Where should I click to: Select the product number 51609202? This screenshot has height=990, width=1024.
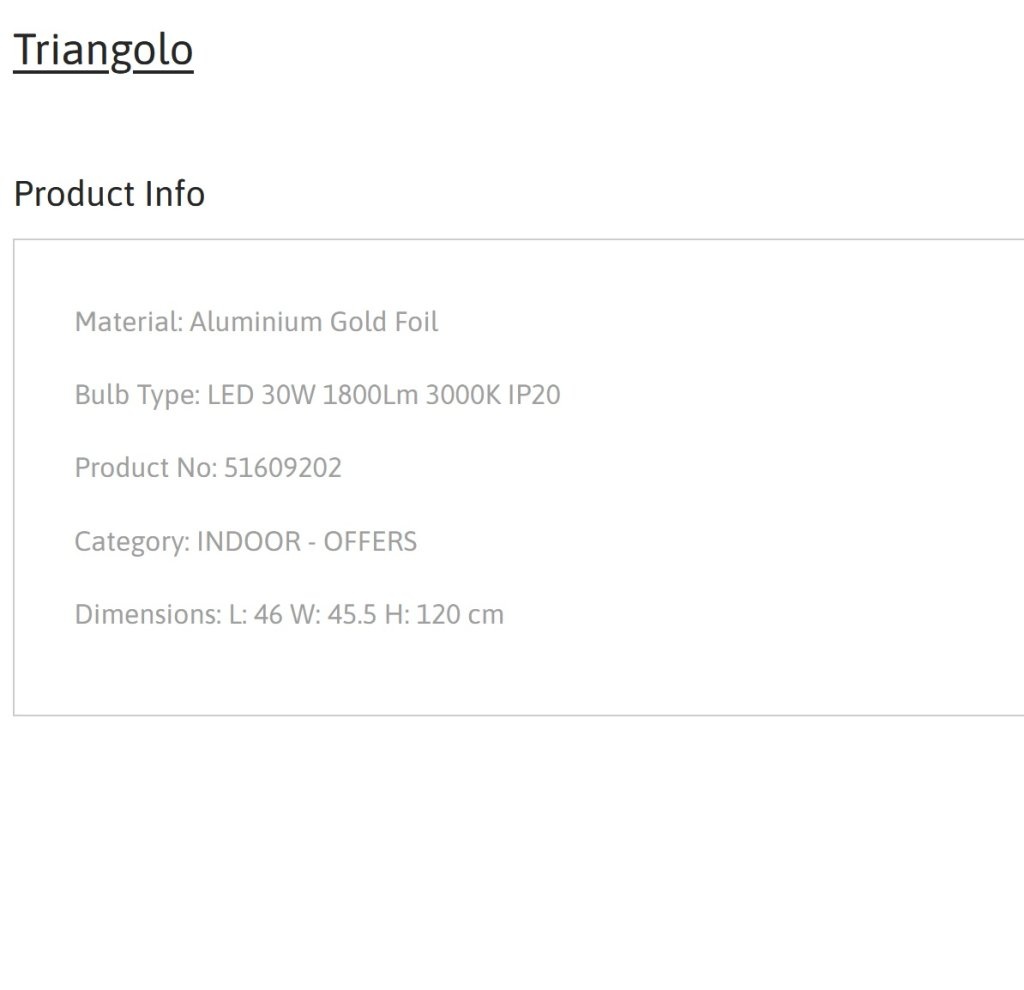click(283, 468)
